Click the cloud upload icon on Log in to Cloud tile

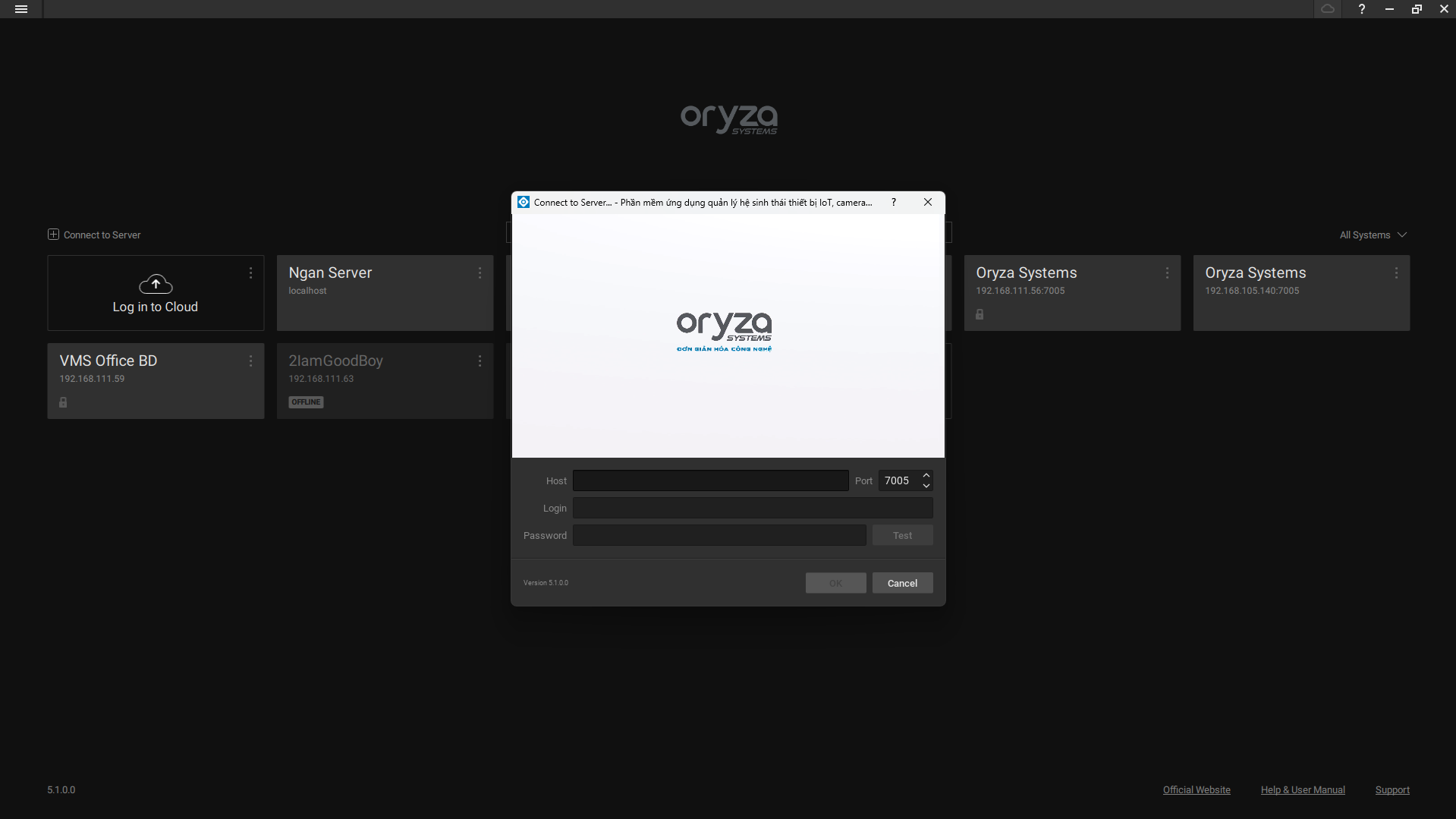pos(156,284)
